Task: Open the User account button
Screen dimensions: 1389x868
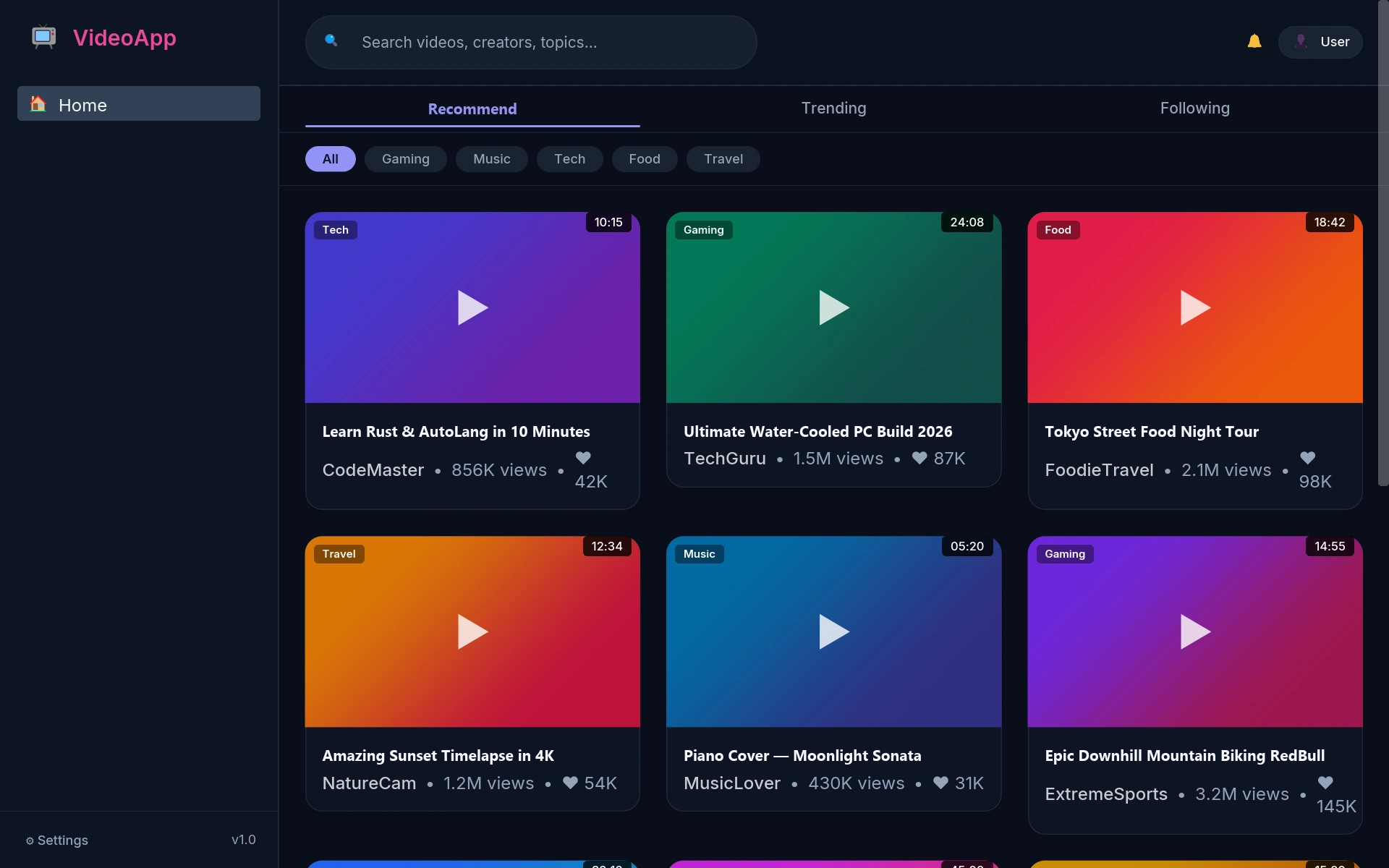Action: [1320, 42]
